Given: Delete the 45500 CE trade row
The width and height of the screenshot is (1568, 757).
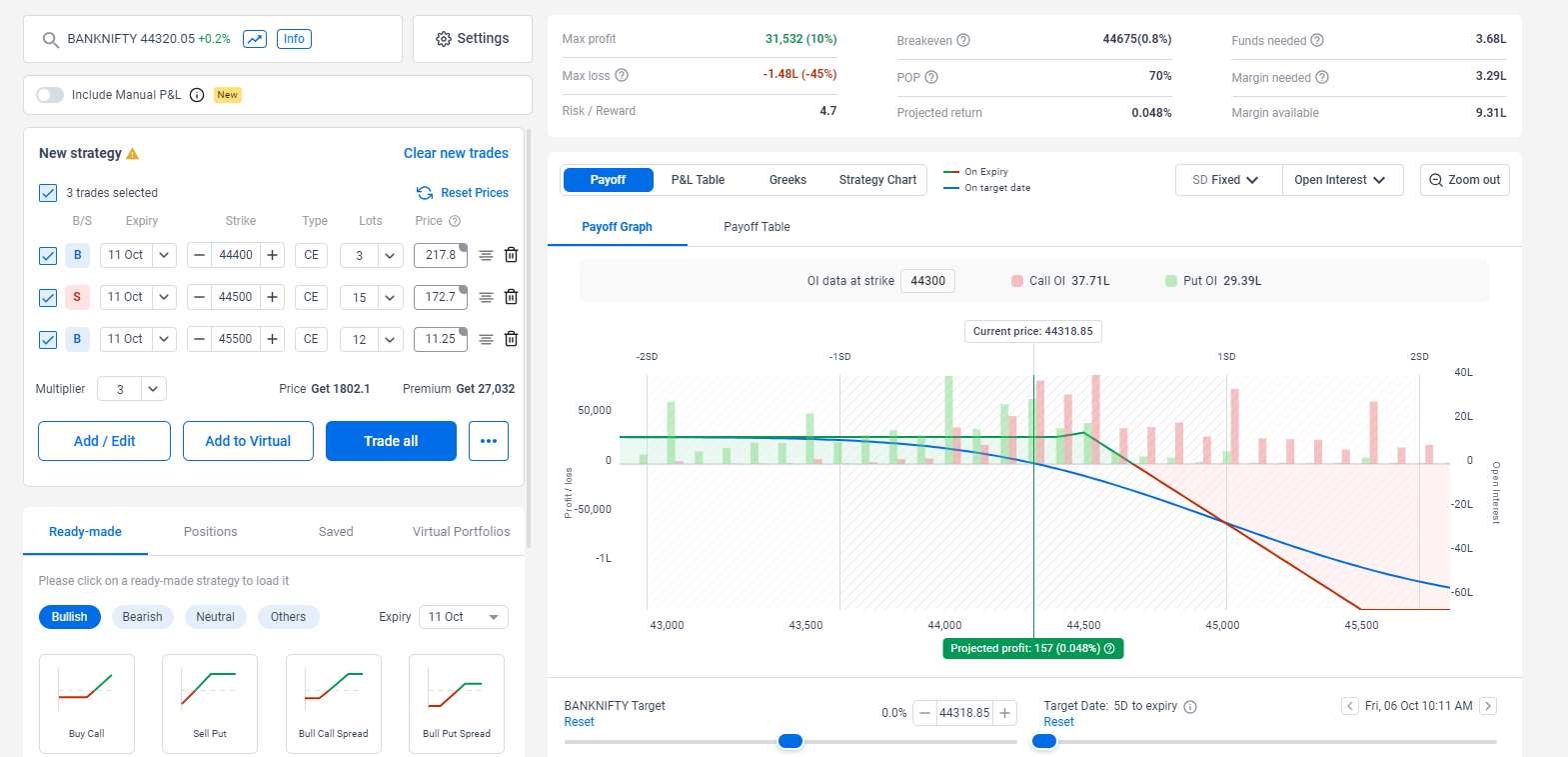Looking at the screenshot, I should point(511,339).
